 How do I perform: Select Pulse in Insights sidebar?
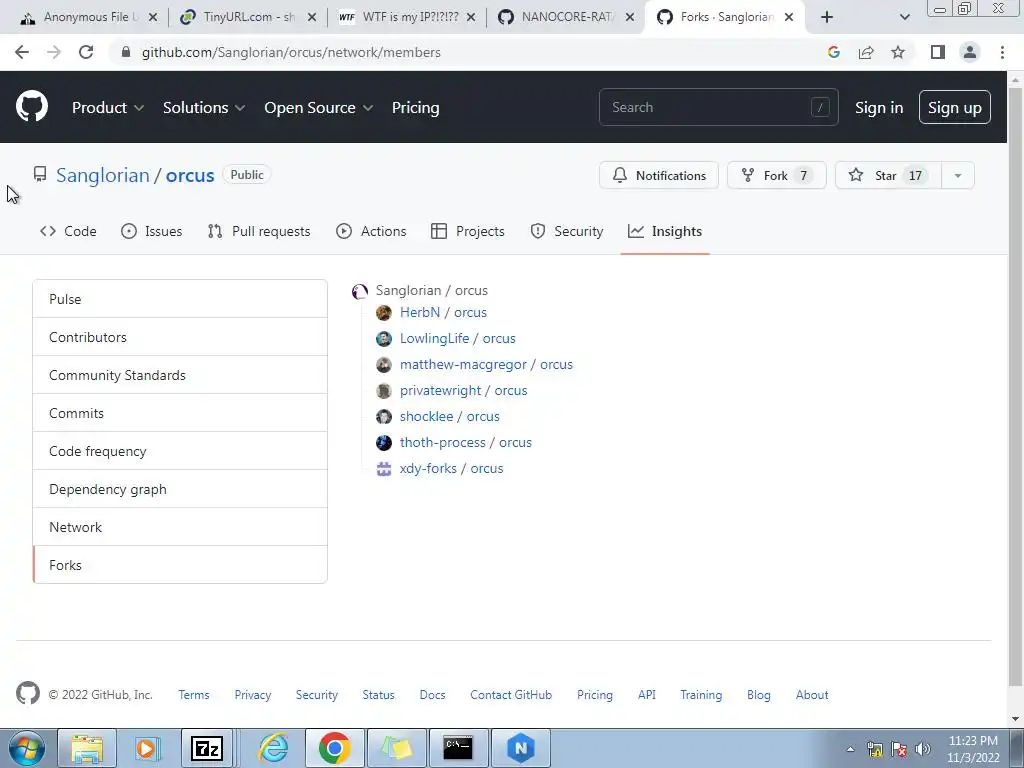[x=180, y=299]
